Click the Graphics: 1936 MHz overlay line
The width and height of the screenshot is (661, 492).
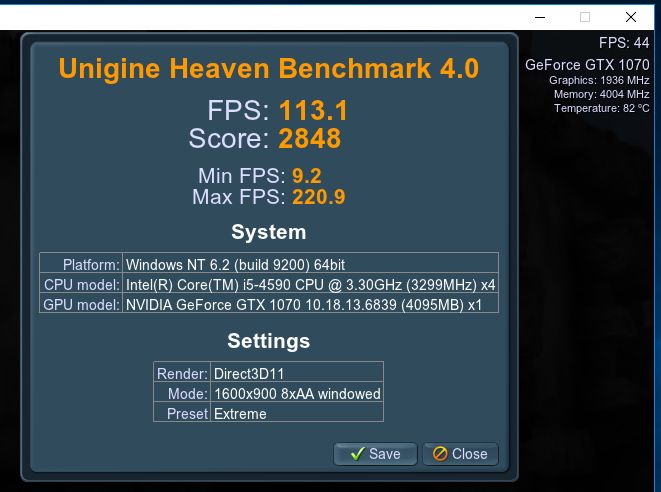[x=599, y=80]
